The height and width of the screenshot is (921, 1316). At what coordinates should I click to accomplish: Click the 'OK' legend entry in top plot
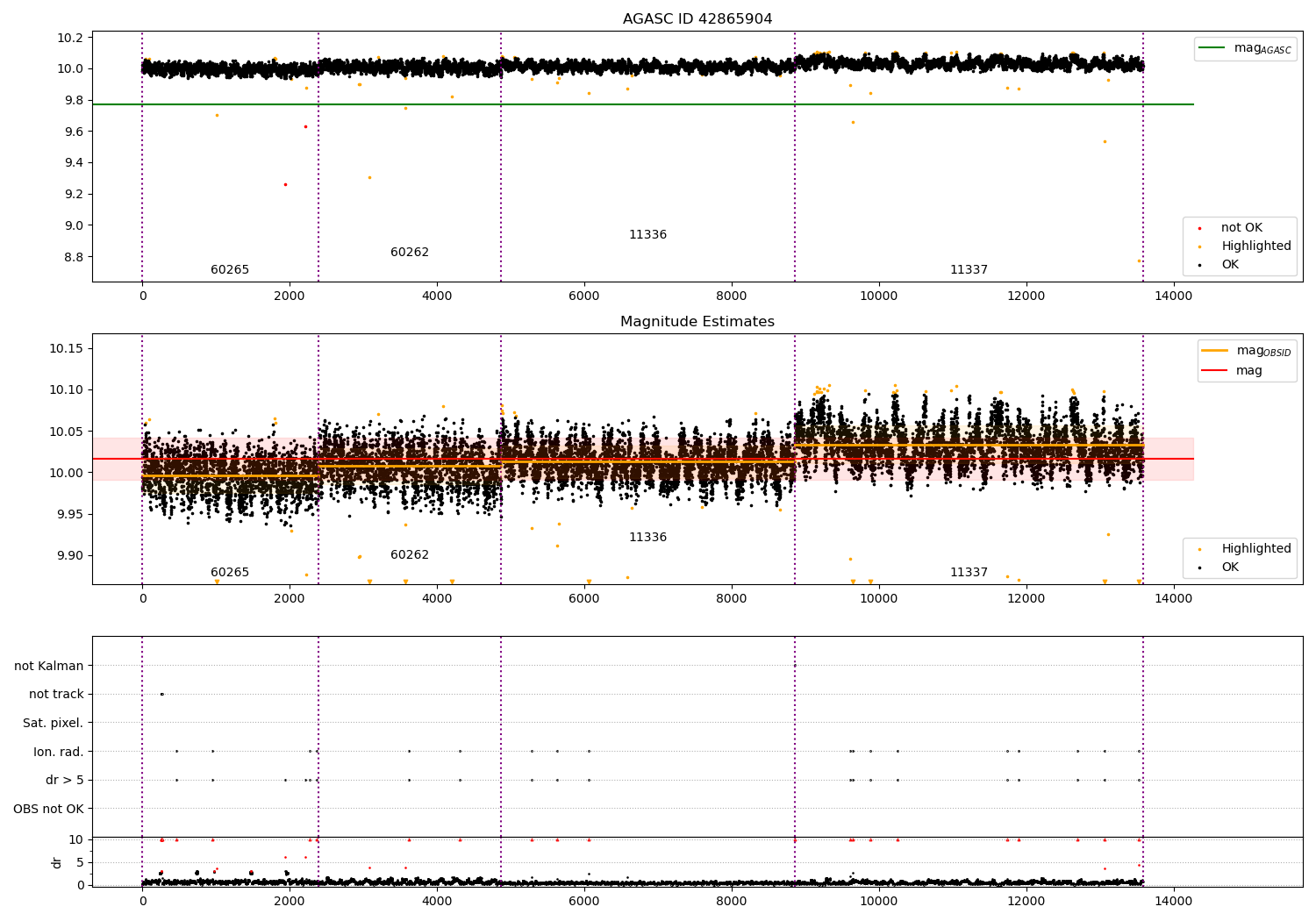point(1230,265)
